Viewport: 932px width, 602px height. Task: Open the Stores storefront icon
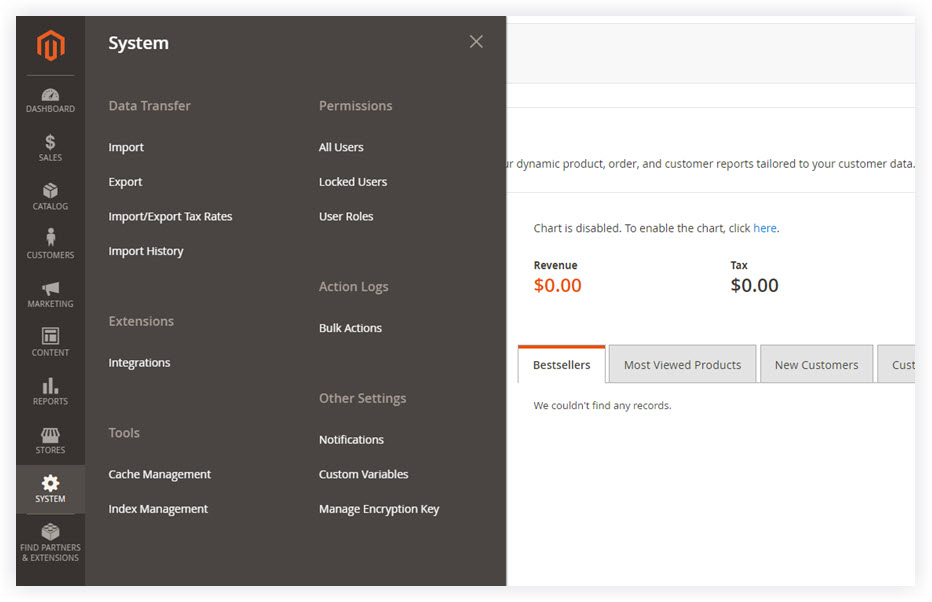coord(51,435)
